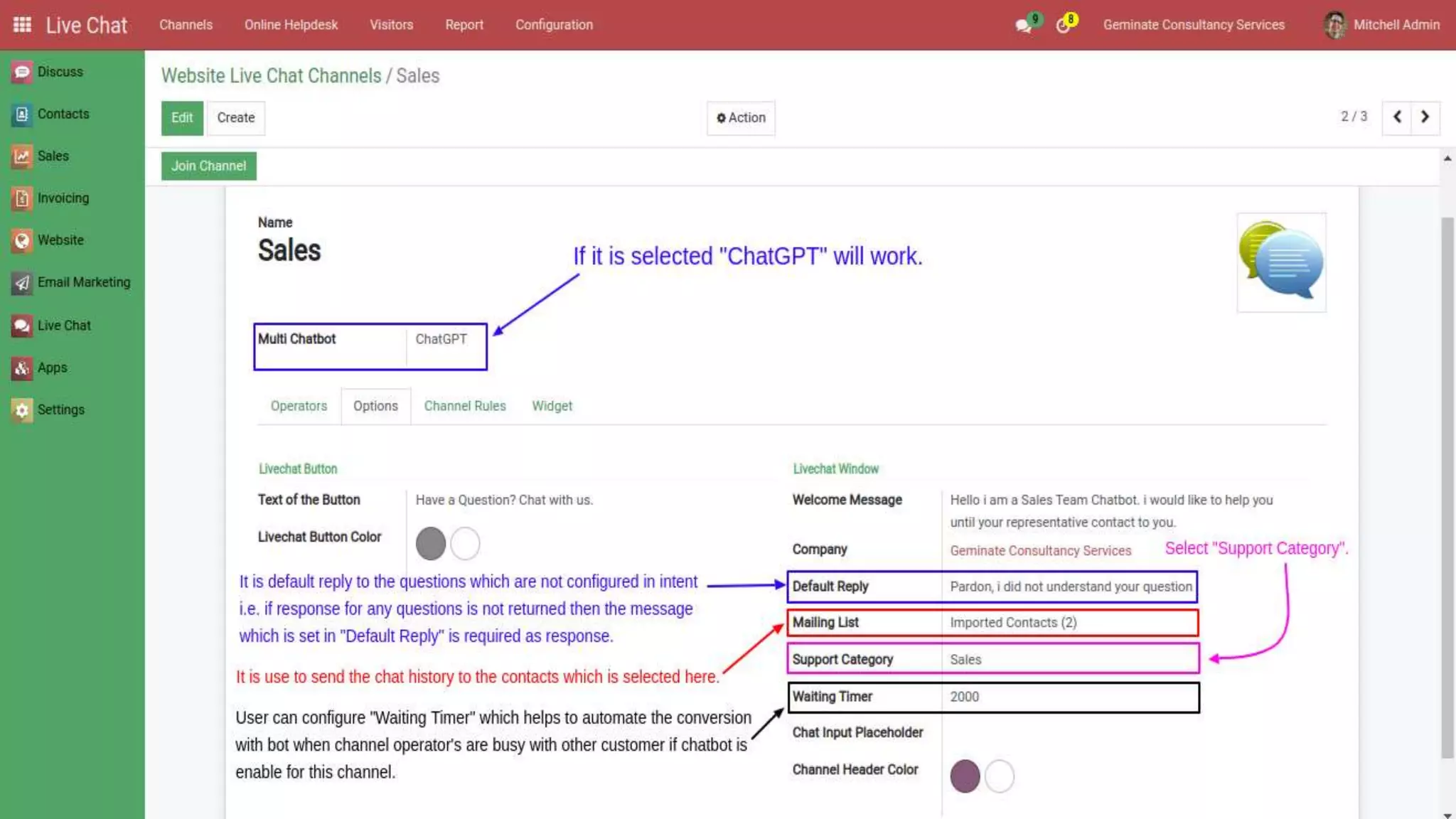Image resolution: width=1456 pixels, height=819 pixels.
Task: Open the apps grid menu icon
Action: pyautogui.click(x=22, y=25)
